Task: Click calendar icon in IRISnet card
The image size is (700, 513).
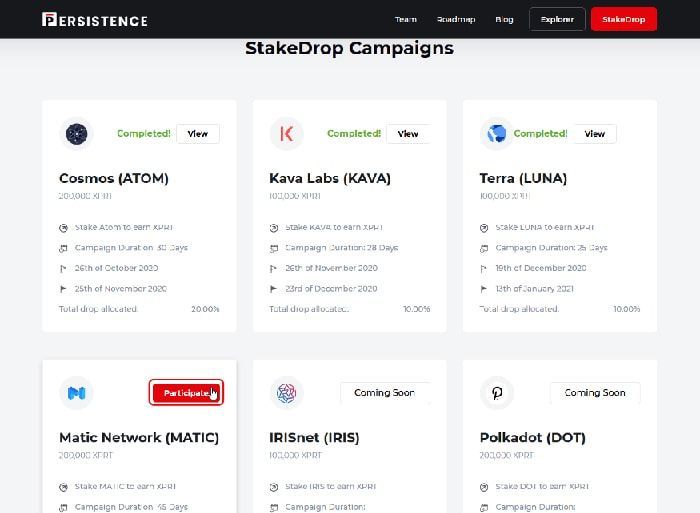Action: pos(274,508)
